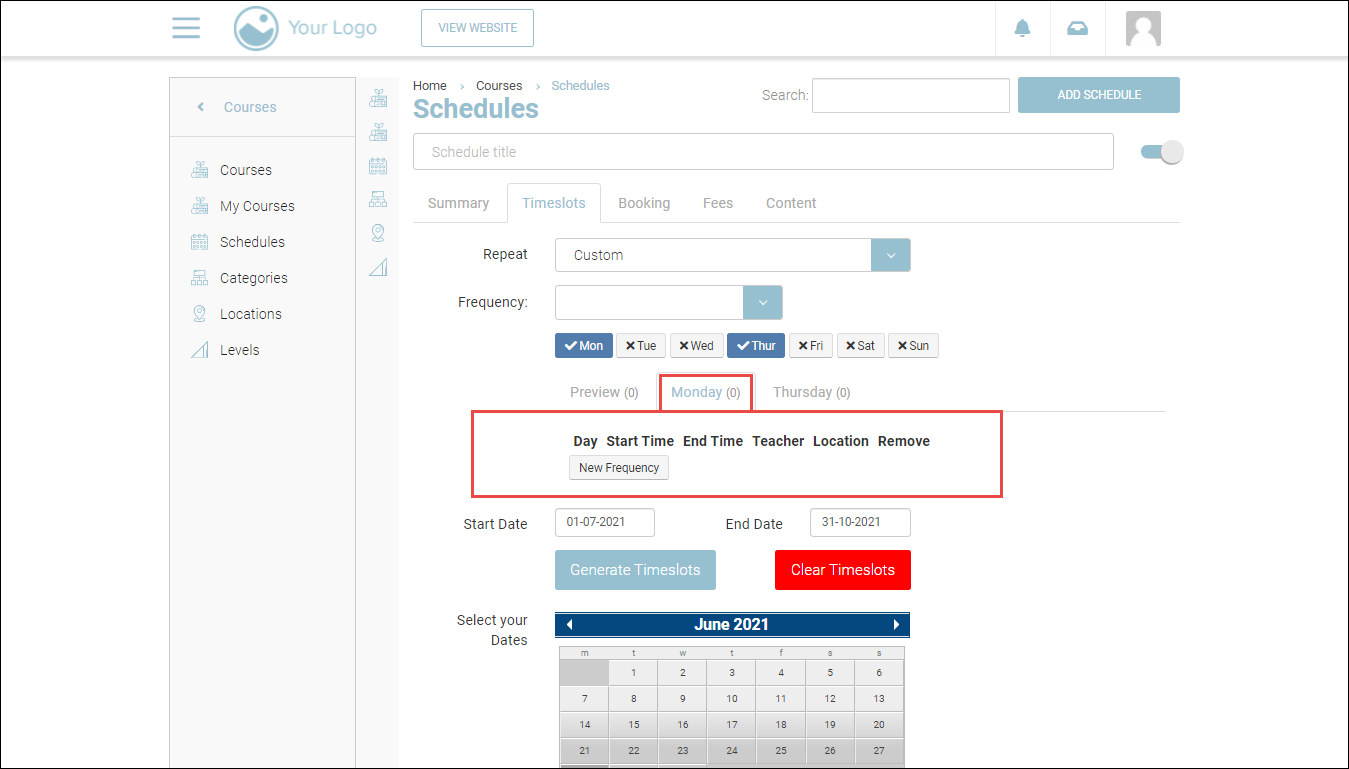Open the inbox tray icon
This screenshot has width=1349, height=769.
pyautogui.click(x=1077, y=28)
